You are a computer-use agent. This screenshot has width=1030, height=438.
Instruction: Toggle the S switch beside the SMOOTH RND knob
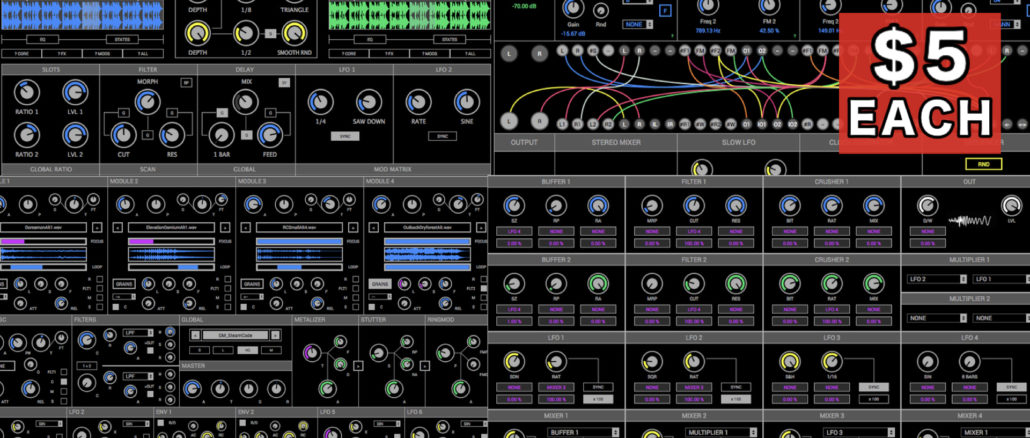[270, 33]
